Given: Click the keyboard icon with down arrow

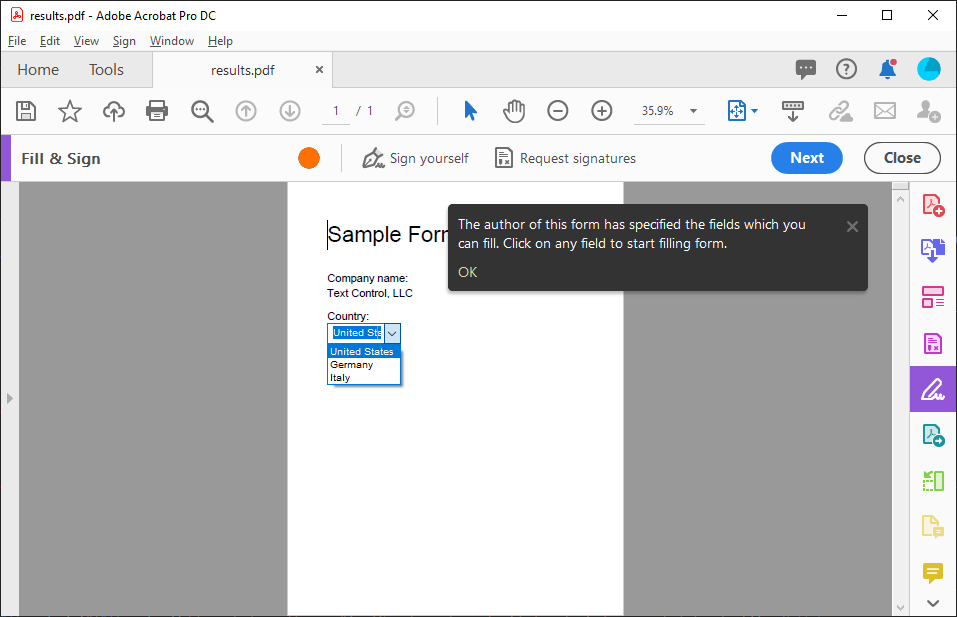Looking at the screenshot, I should [793, 111].
